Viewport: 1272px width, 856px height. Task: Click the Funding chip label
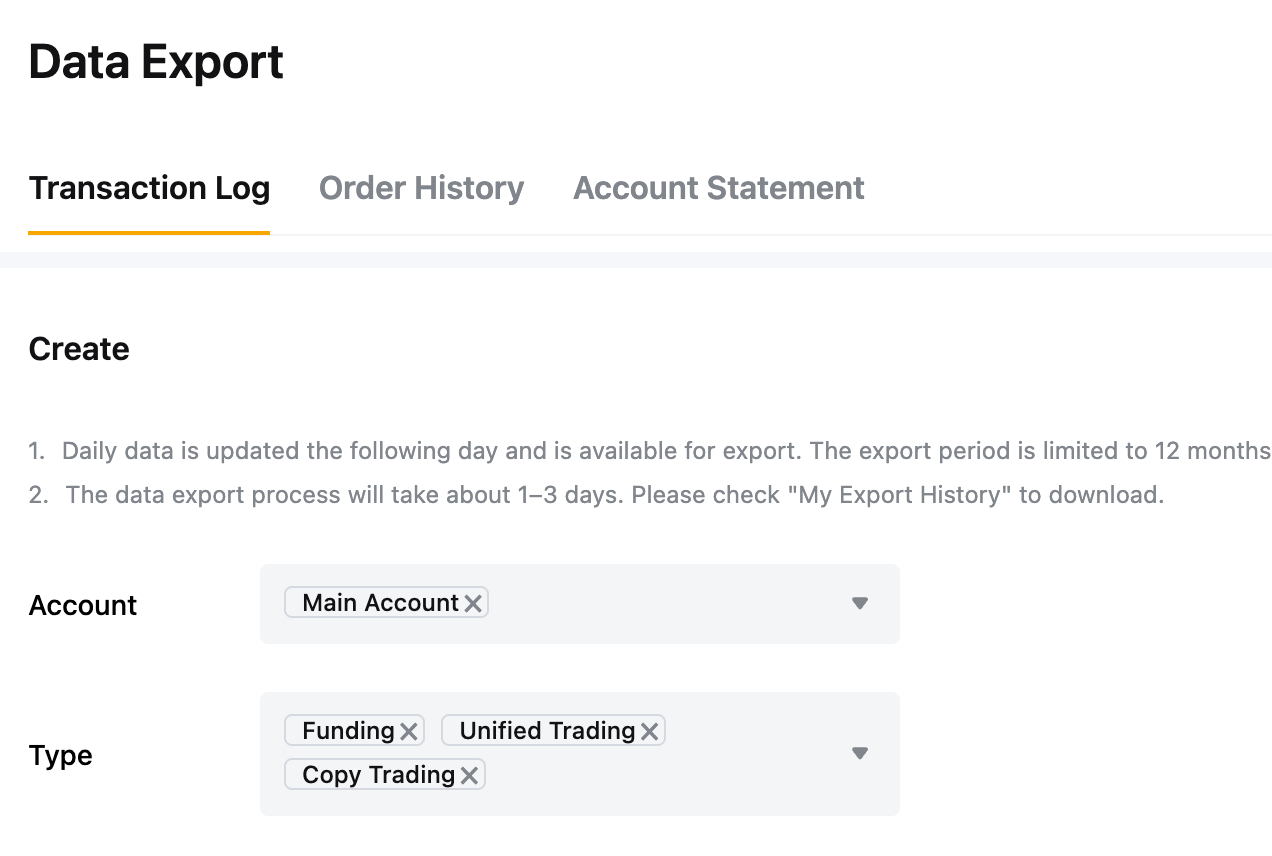click(348, 731)
